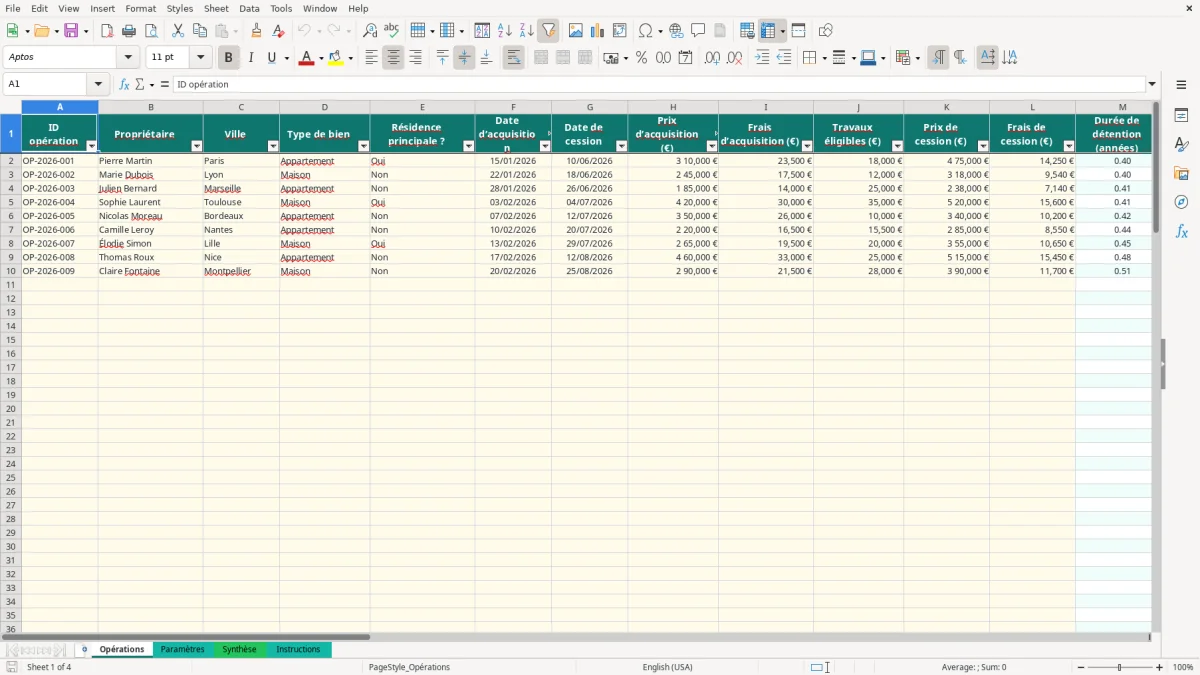
Task: Click the Clone Formatting paintbrush icon
Action: pyautogui.click(x=257, y=31)
